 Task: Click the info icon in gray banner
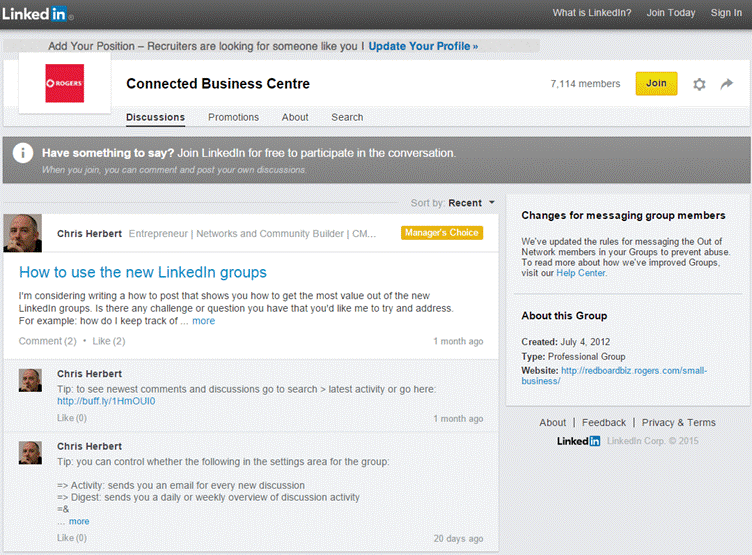pyautogui.click(x=22, y=154)
